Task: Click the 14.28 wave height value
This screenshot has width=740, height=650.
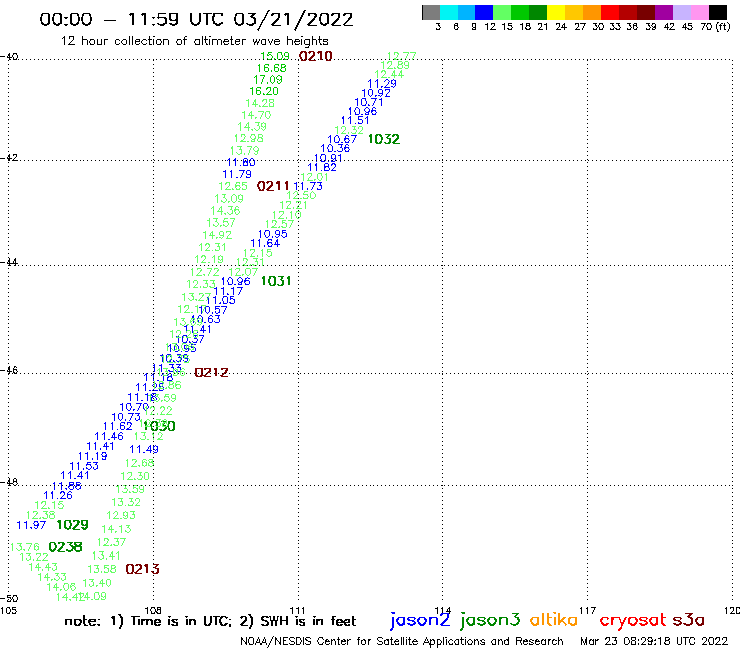Action: coord(260,103)
